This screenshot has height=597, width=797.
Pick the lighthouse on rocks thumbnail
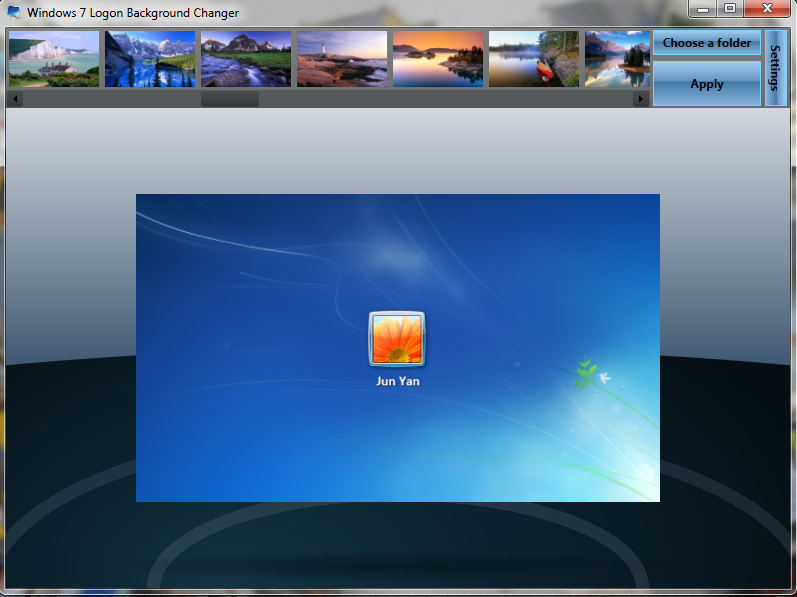click(342, 59)
